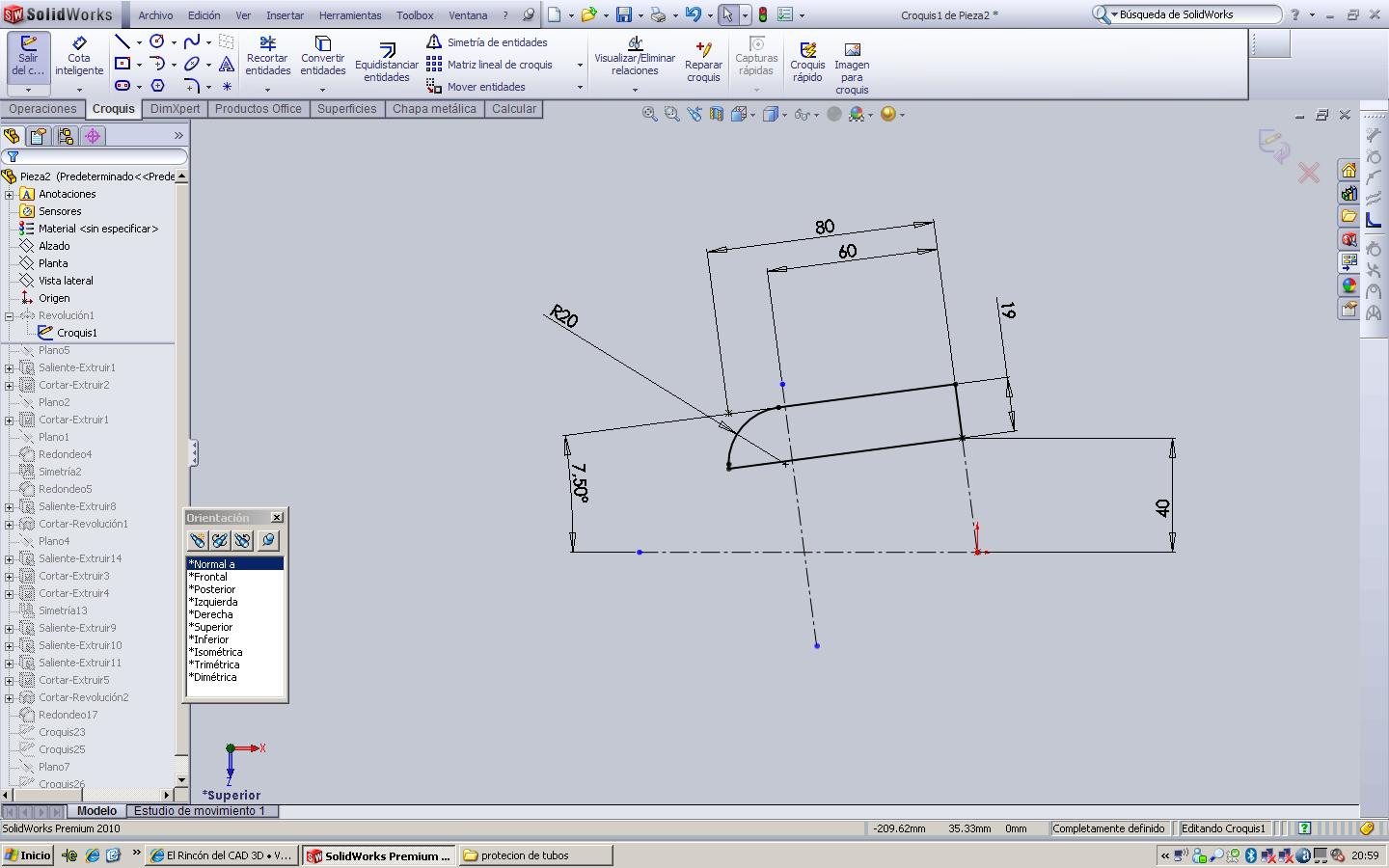Open Estudio de movimiento 1 tab
Image resolution: width=1389 pixels, height=868 pixels.
[x=200, y=811]
